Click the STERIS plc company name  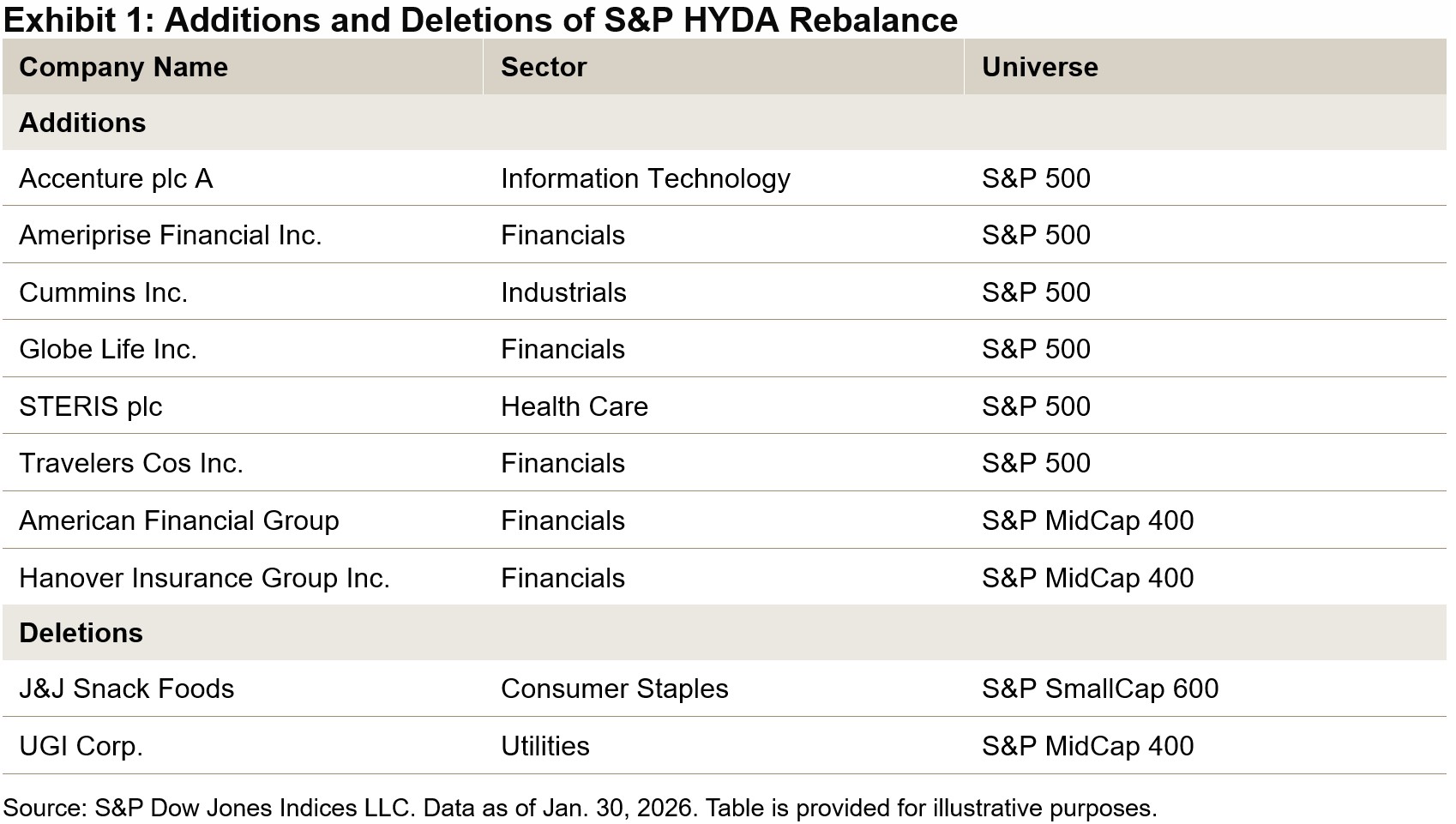[x=90, y=406]
